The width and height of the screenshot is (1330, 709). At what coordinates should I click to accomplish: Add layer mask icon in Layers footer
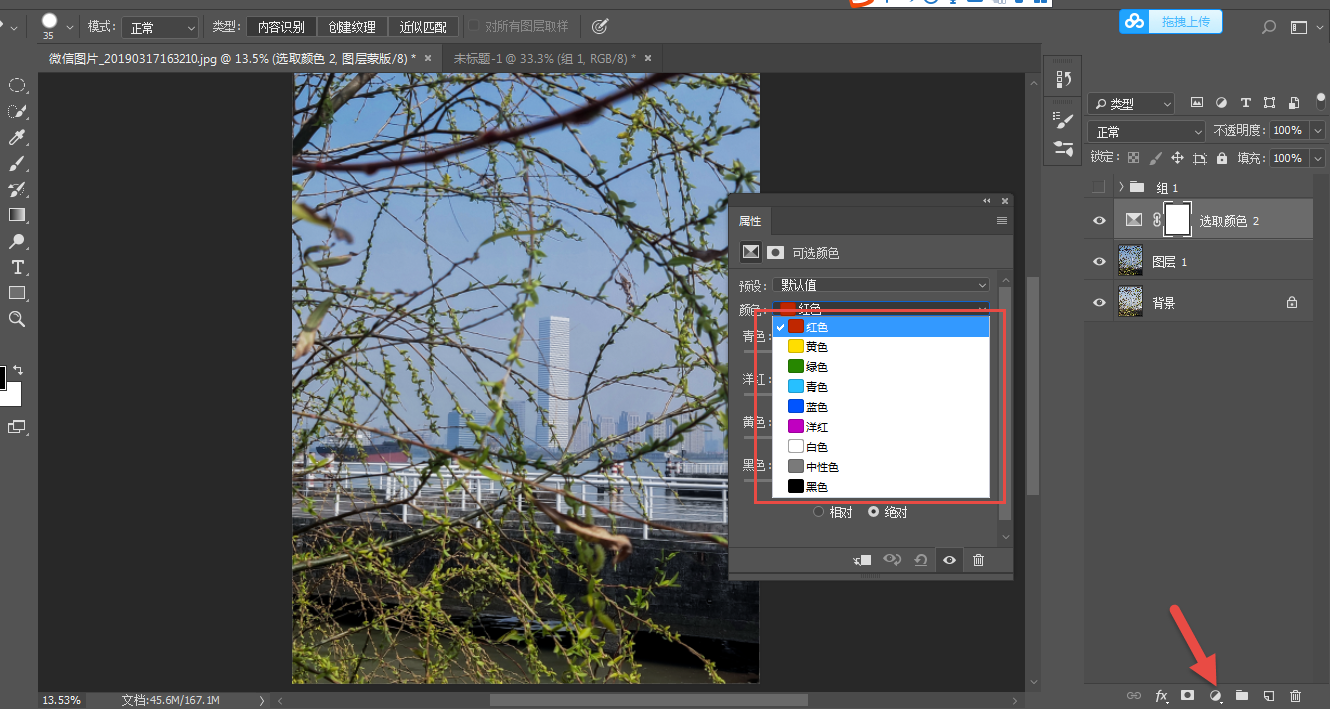point(1188,695)
